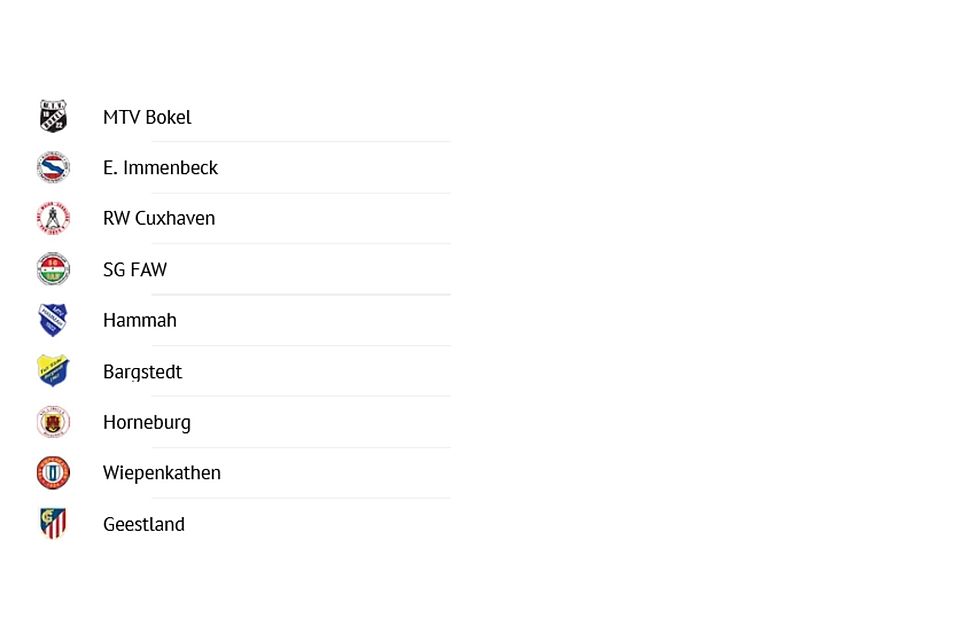Select the Horneburg club emblem
Viewport: 960px width, 640px height.
tap(53, 422)
